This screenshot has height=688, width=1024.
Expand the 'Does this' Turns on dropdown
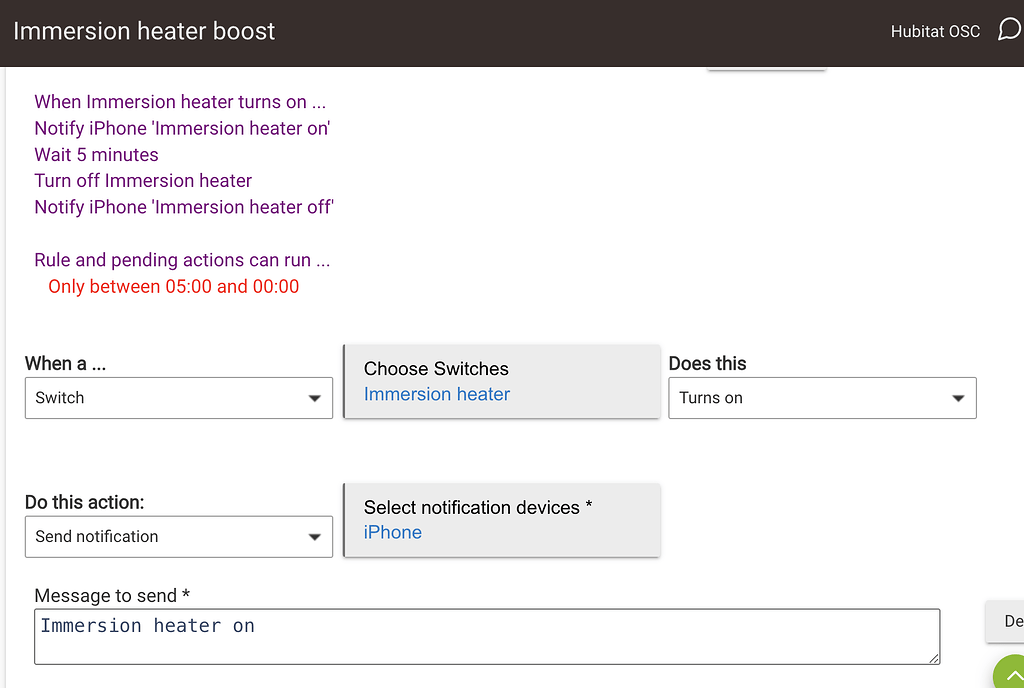821,398
